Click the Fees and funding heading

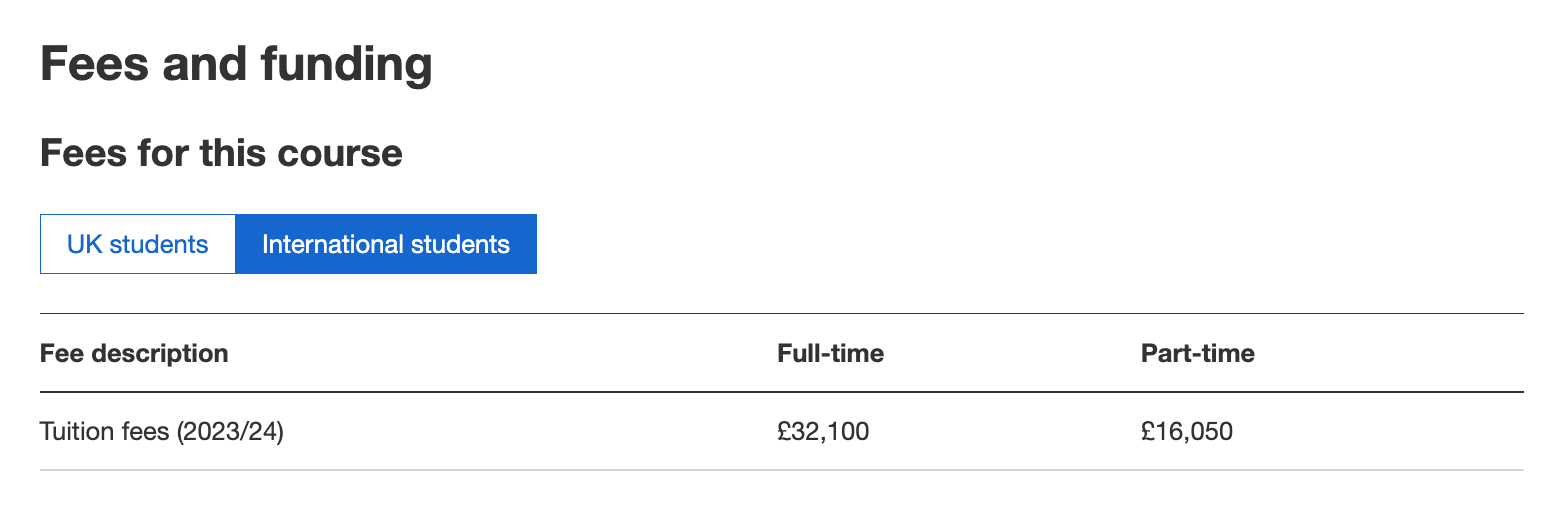pyautogui.click(x=236, y=65)
